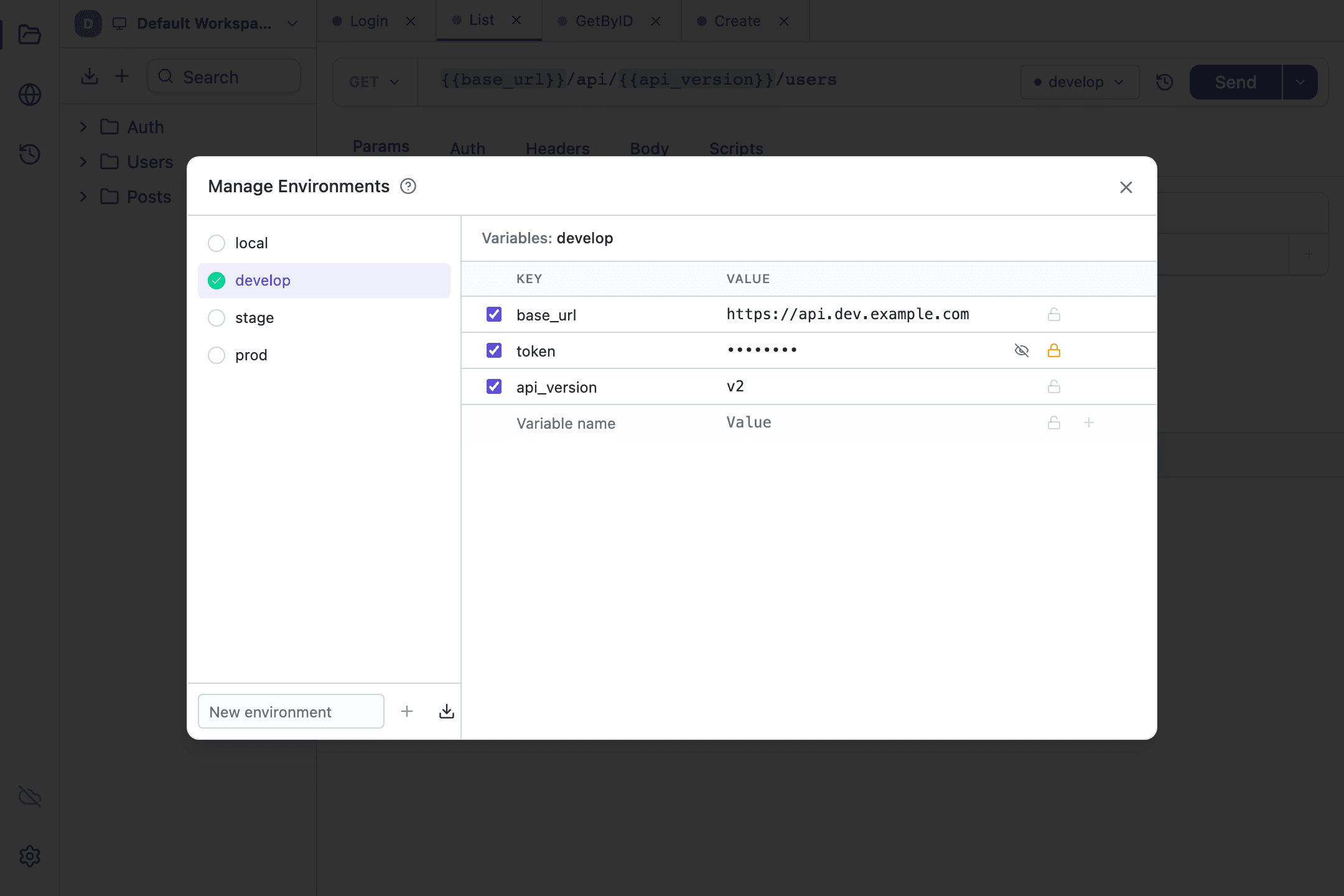Viewport: 1344px width, 896px height.
Task: Click the import icon above collections list
Action: [x=90, y=76]
